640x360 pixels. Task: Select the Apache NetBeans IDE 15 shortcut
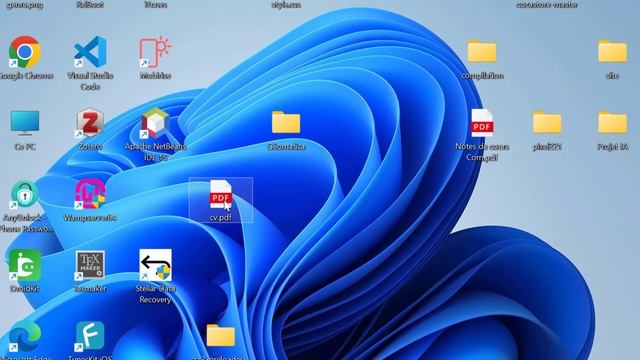pos(155,123)
